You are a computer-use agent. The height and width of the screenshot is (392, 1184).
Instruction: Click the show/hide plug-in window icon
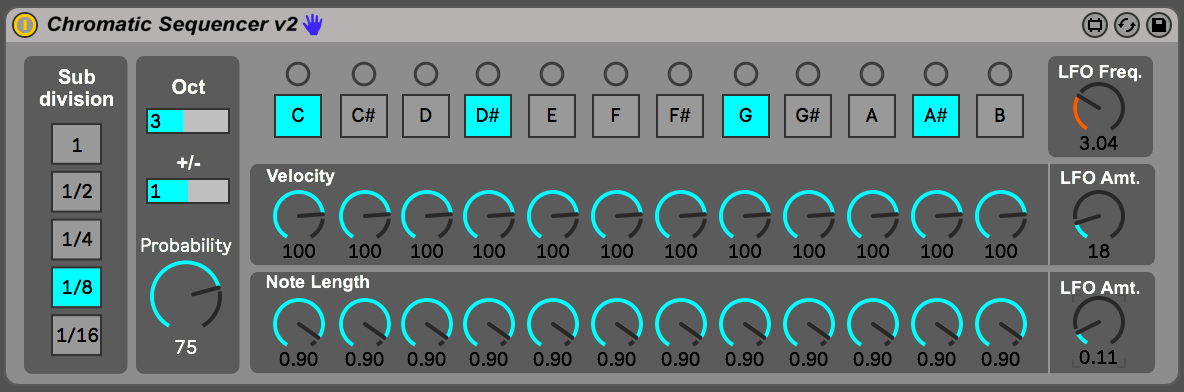[x=1094, y=26]
